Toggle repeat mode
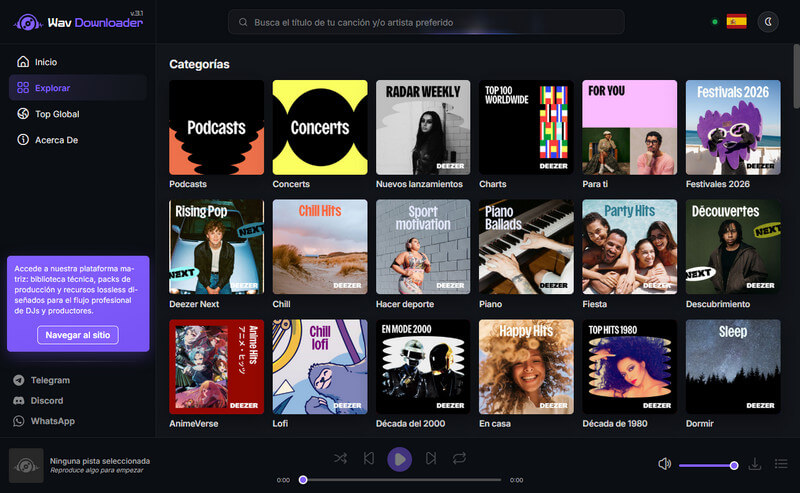This screenshot has height=493, width=800. [459, 458]
